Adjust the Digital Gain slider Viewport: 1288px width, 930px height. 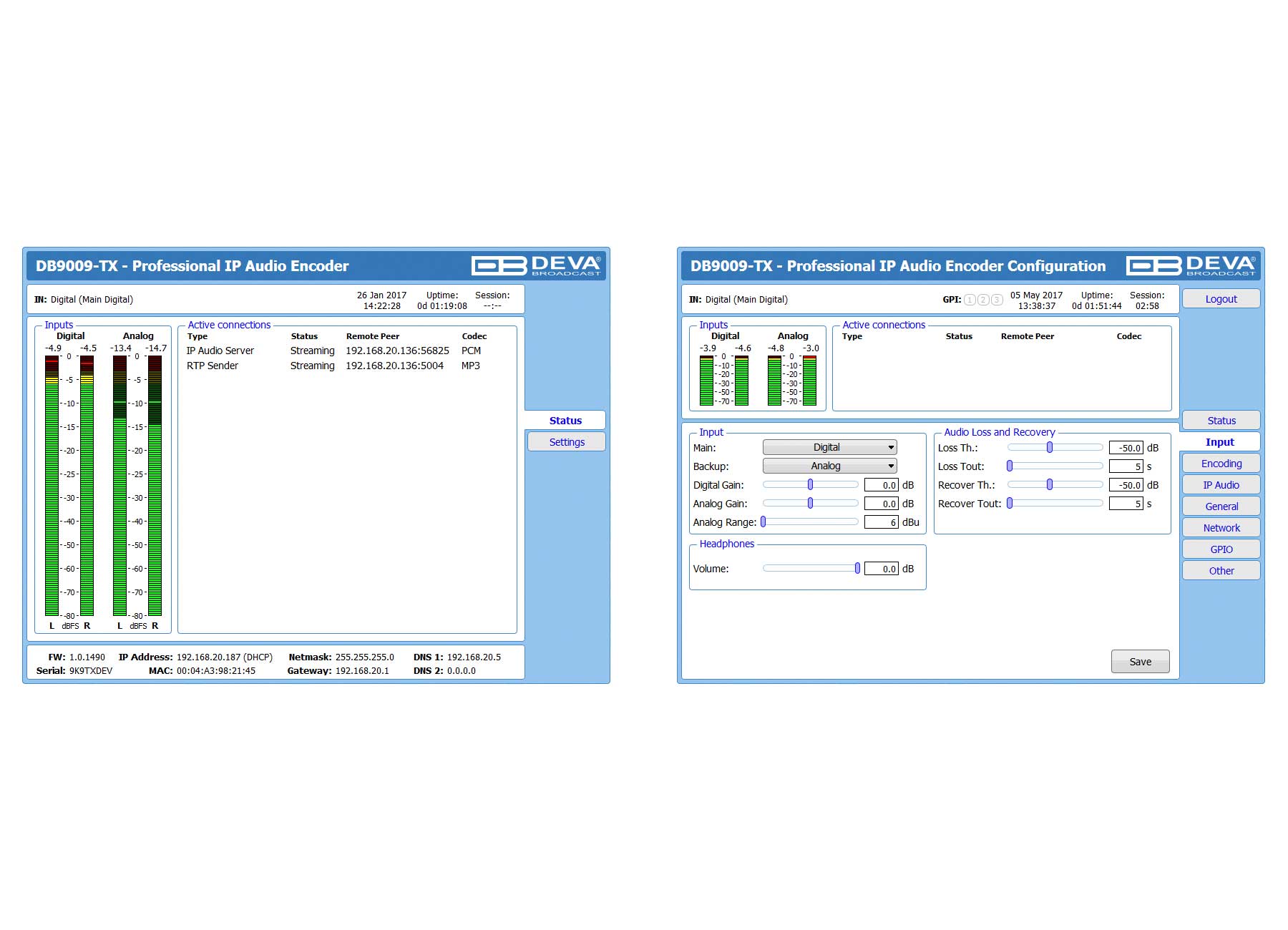coord(811,484)
